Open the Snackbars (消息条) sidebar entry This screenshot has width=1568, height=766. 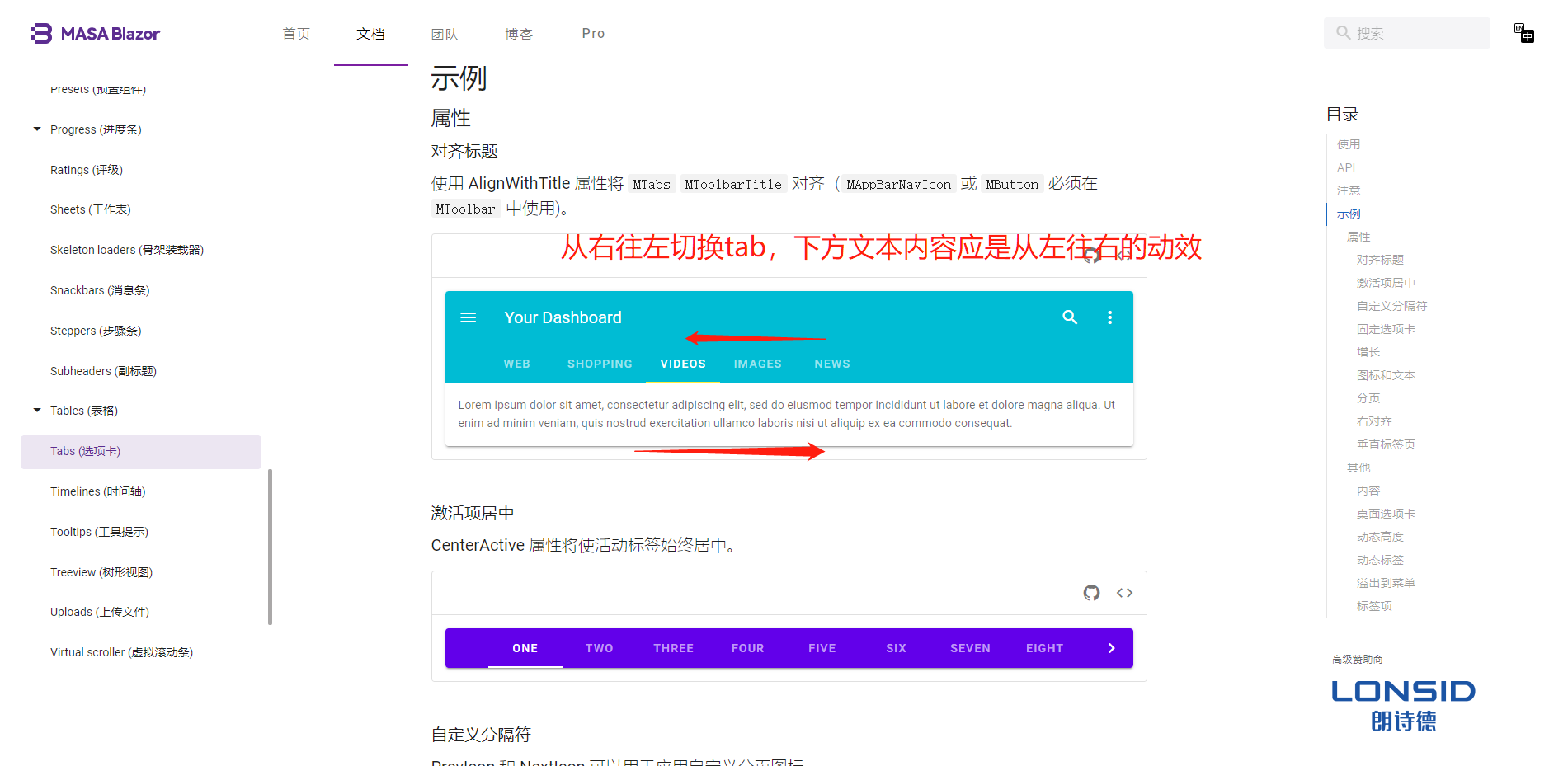[100, 290]
